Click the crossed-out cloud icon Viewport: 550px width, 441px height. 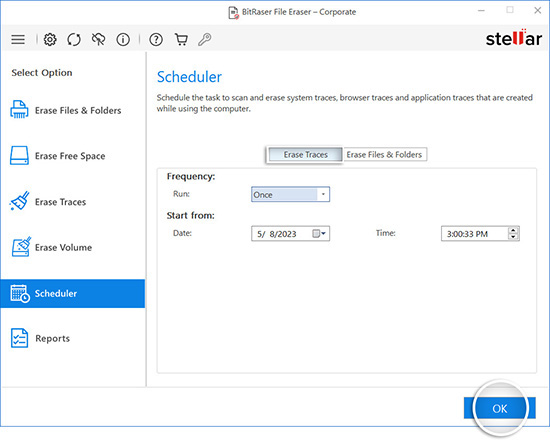click(99, 39)
